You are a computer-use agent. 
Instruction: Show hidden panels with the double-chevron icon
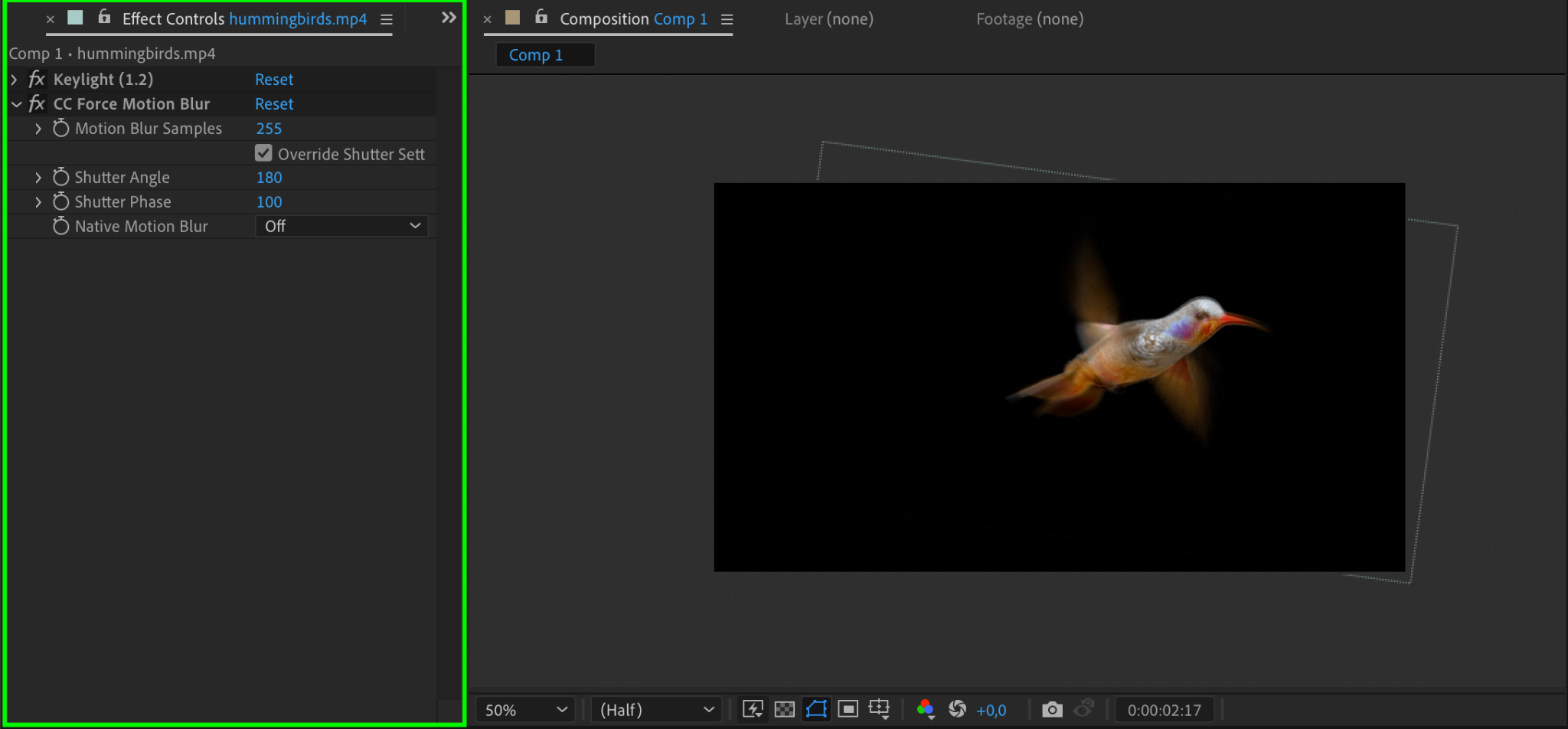coord(449,18)
